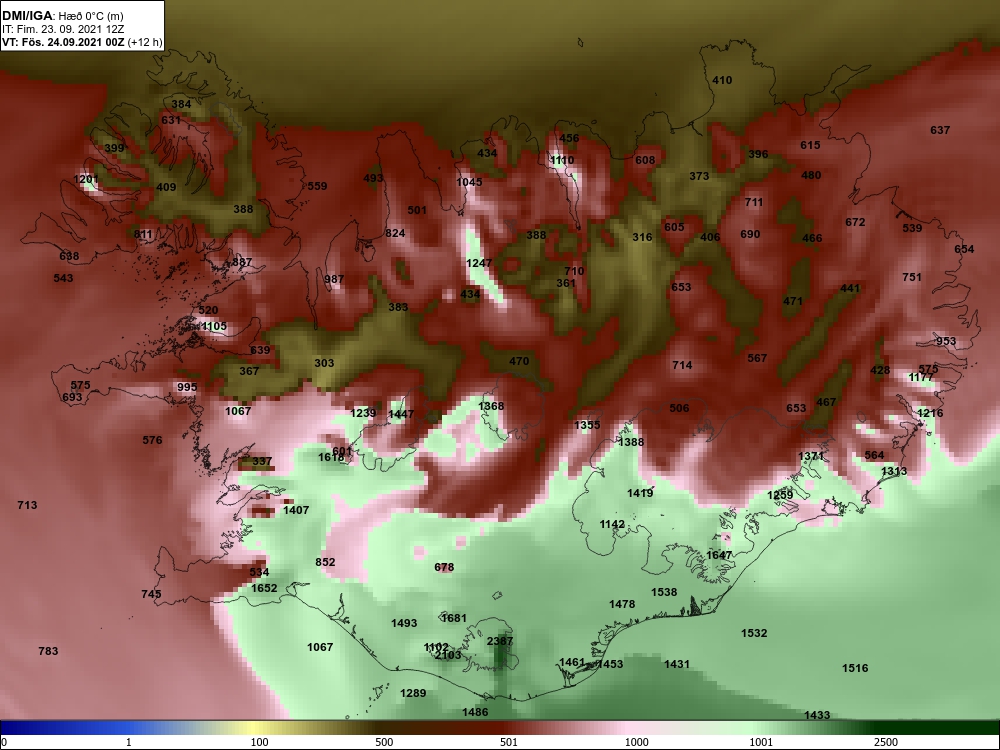Select the 1388 value
The image size is (1000, 750).
tap(631, 442)
